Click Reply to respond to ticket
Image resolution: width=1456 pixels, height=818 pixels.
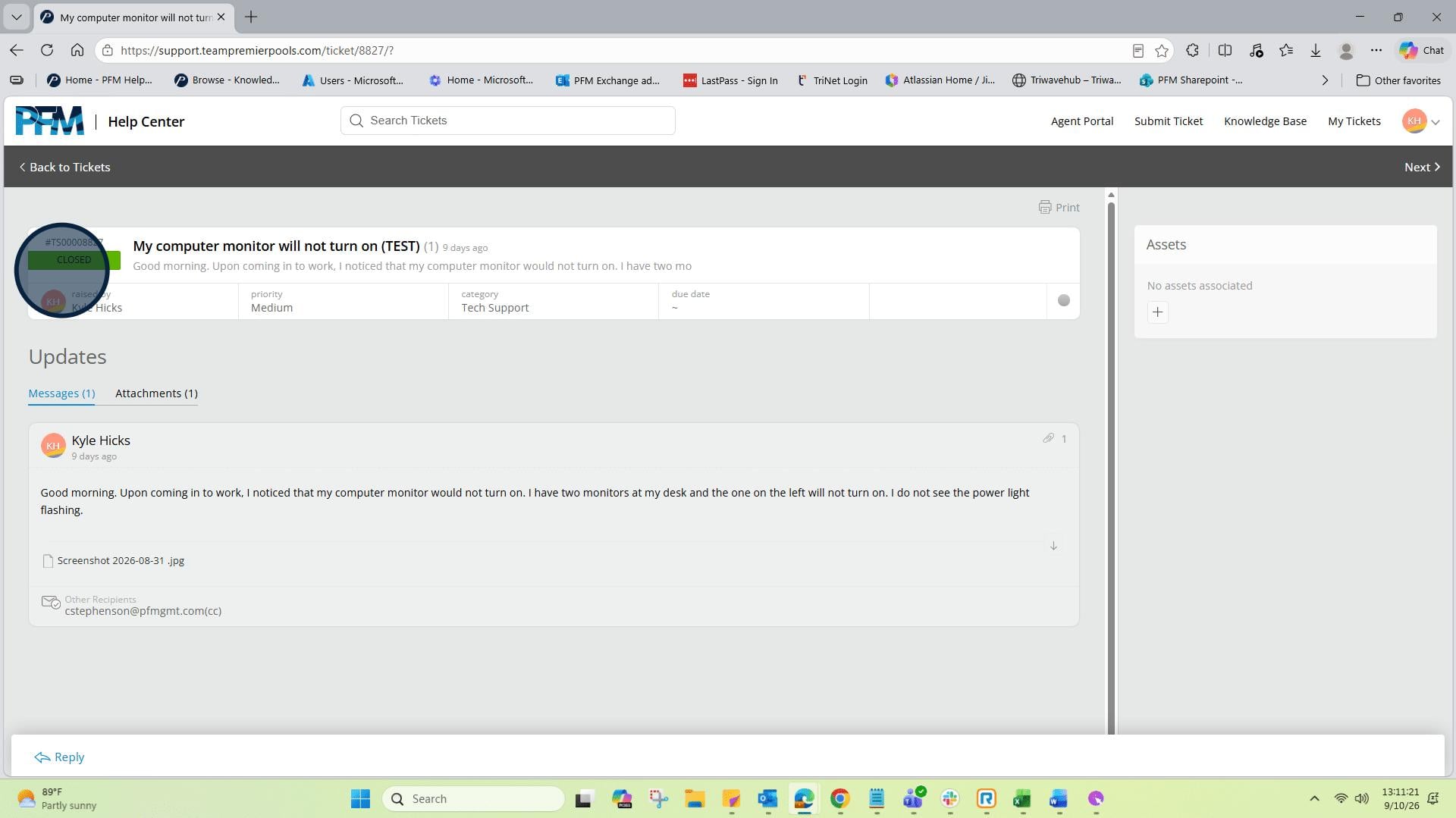click(59, 757)
